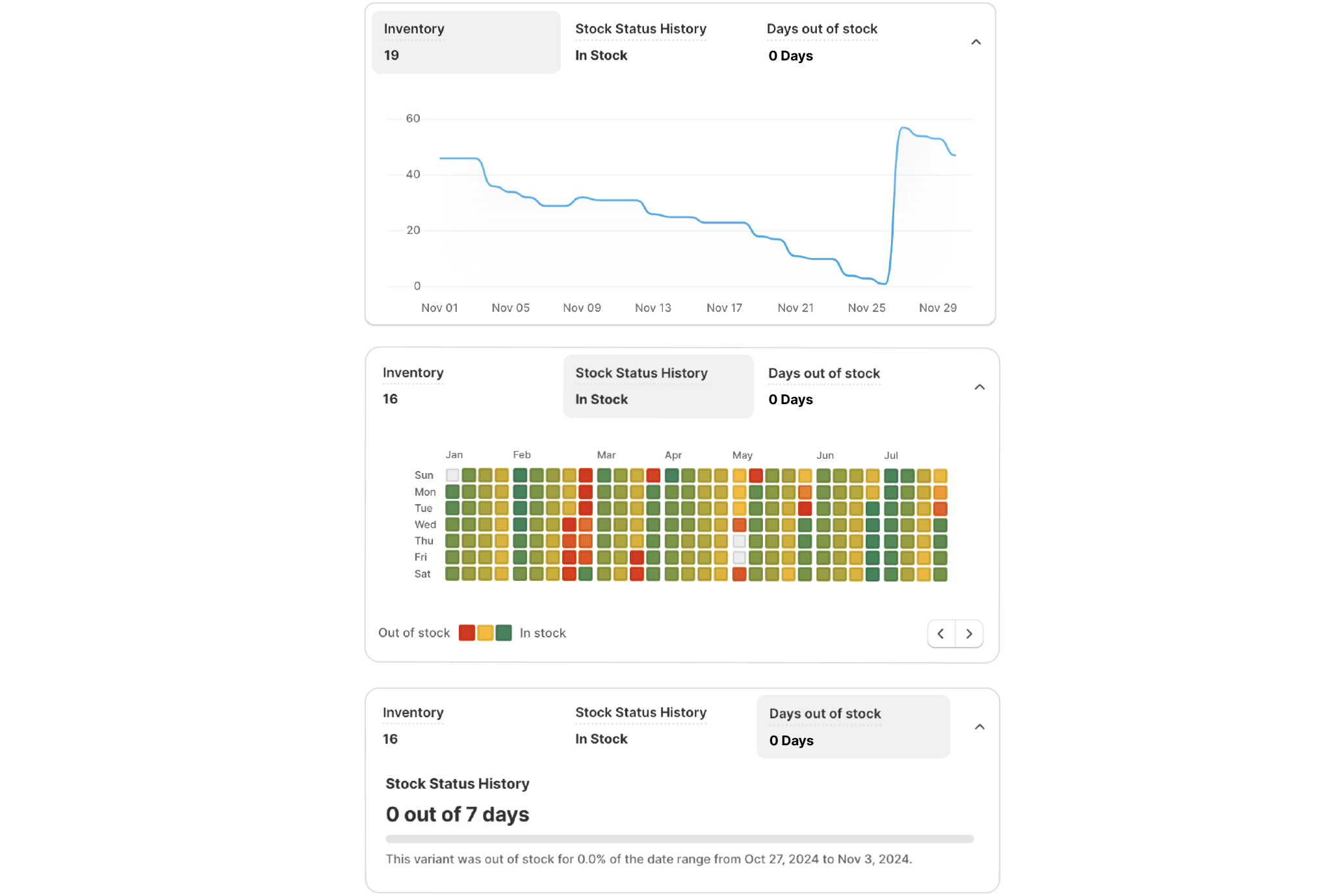This screenshot has height=896, width=1331.
Task: Click the green in-stock legend swatch
Action: pos(504,633)
